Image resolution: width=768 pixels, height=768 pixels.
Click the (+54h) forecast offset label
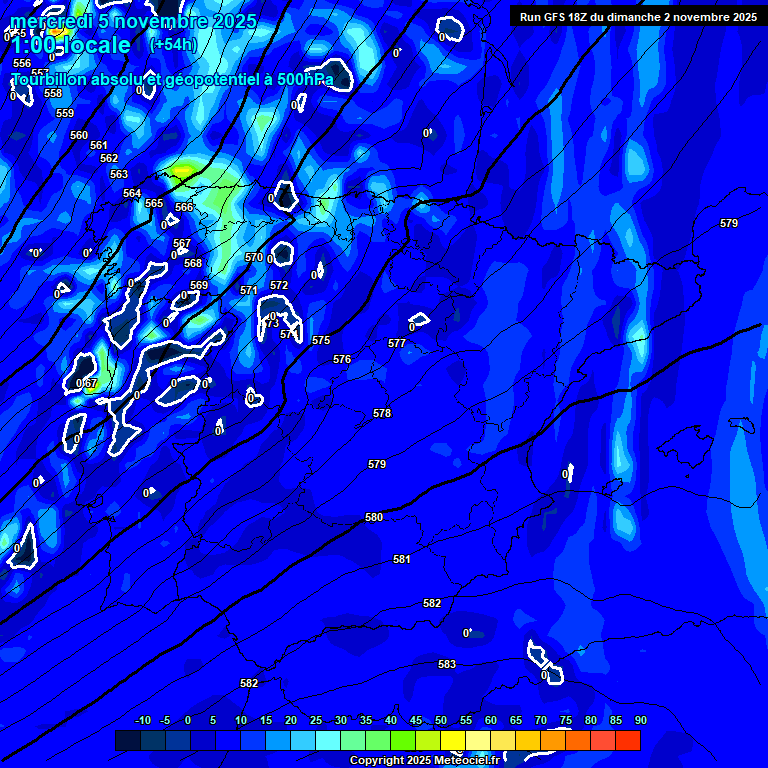[173, 45]
